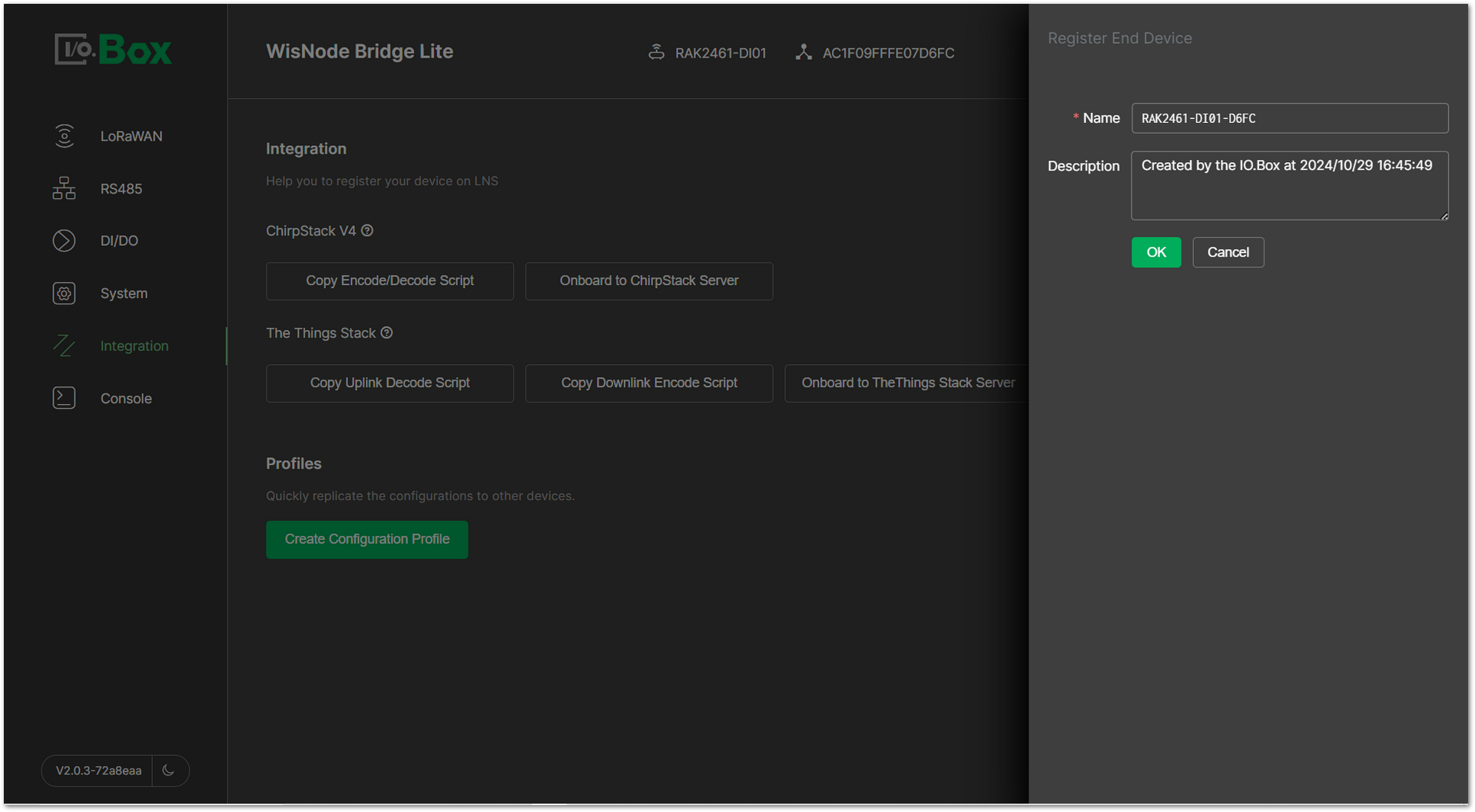Click Onboard to TheThings Stack Server
Screen dimensions: 1475x812
point(907,383)
